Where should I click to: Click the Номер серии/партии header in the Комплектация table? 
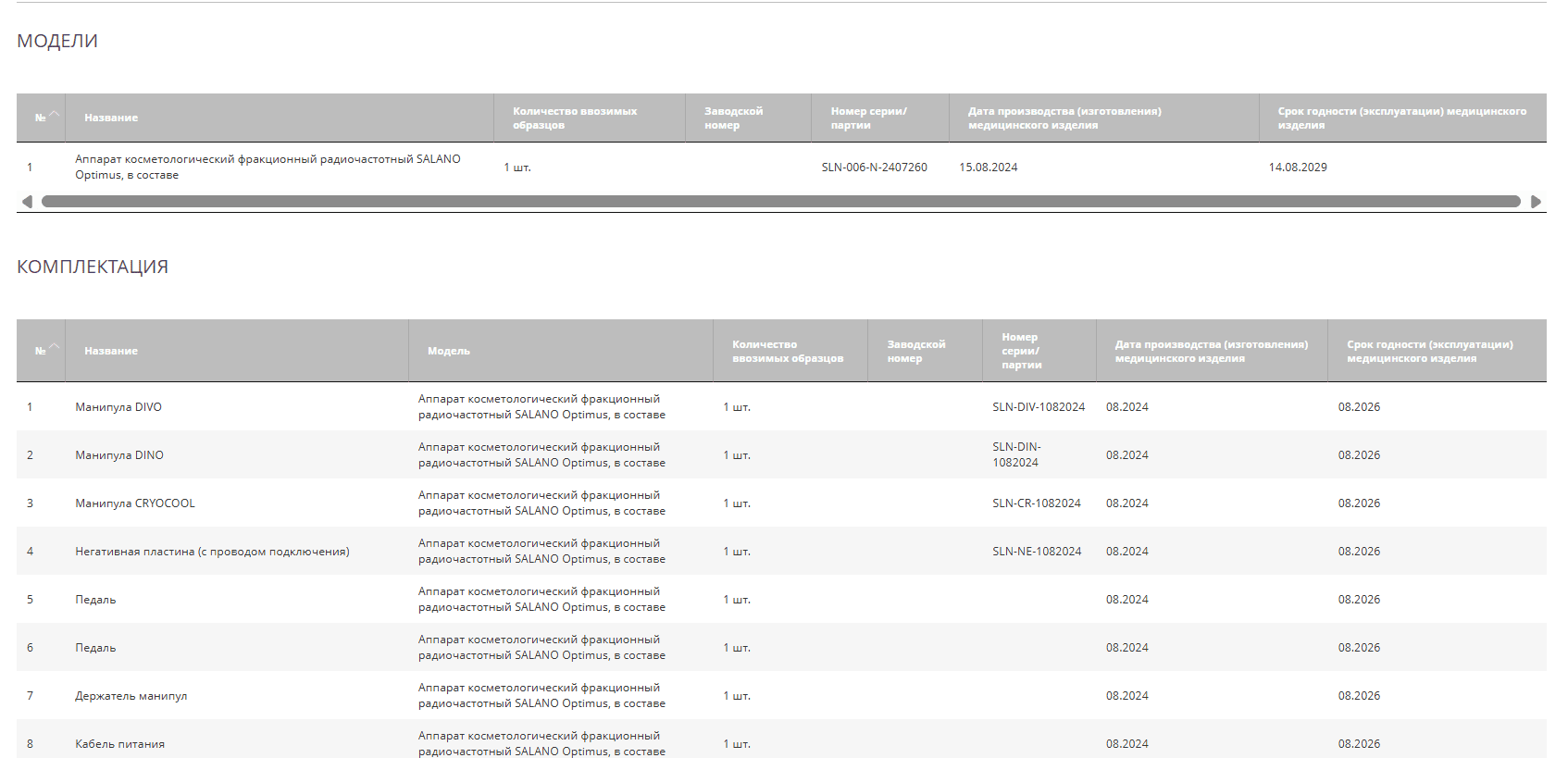(x=1021, y=351)
